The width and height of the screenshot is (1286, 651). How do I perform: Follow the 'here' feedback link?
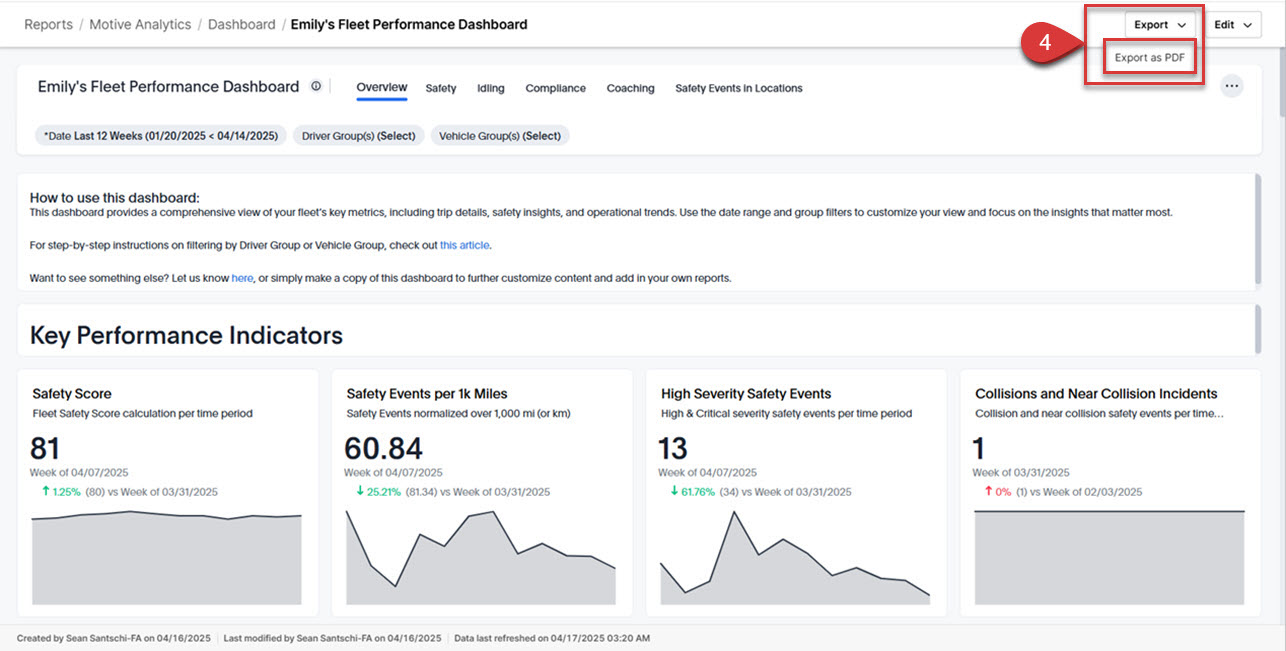click(242, 278)
